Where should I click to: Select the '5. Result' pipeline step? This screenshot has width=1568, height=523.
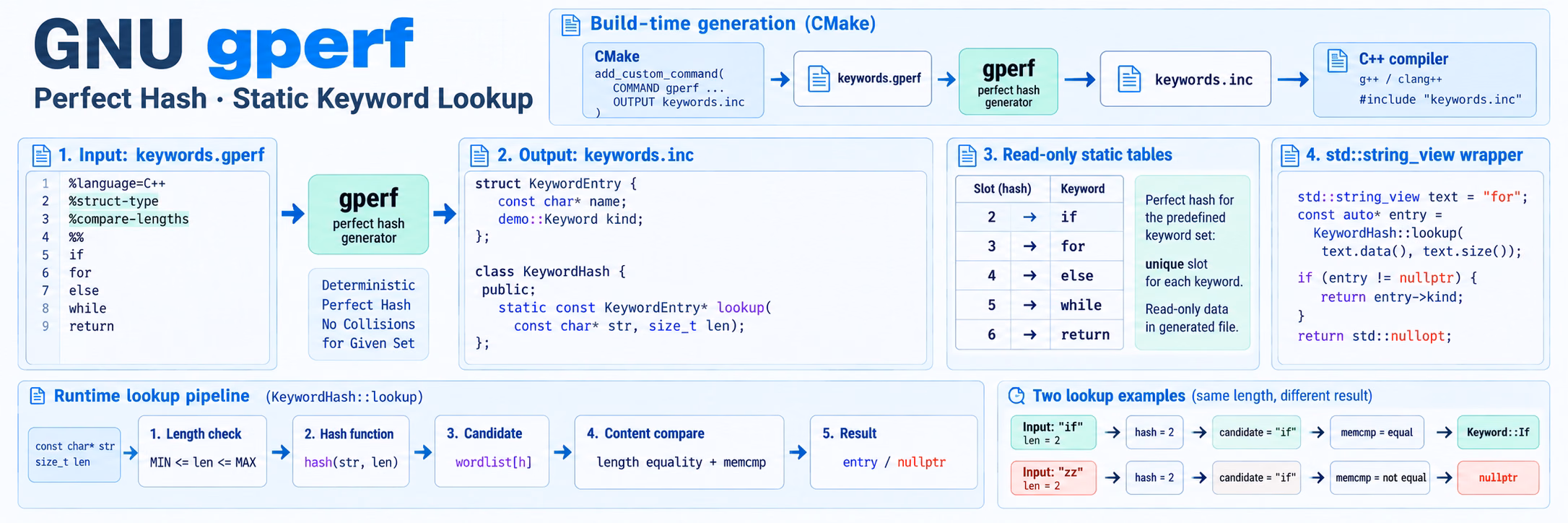[894, 452]
